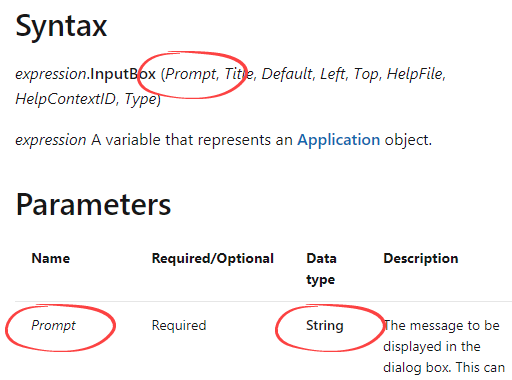Open the Application object link
Viewport: 512px width, 380px height.
339,140
